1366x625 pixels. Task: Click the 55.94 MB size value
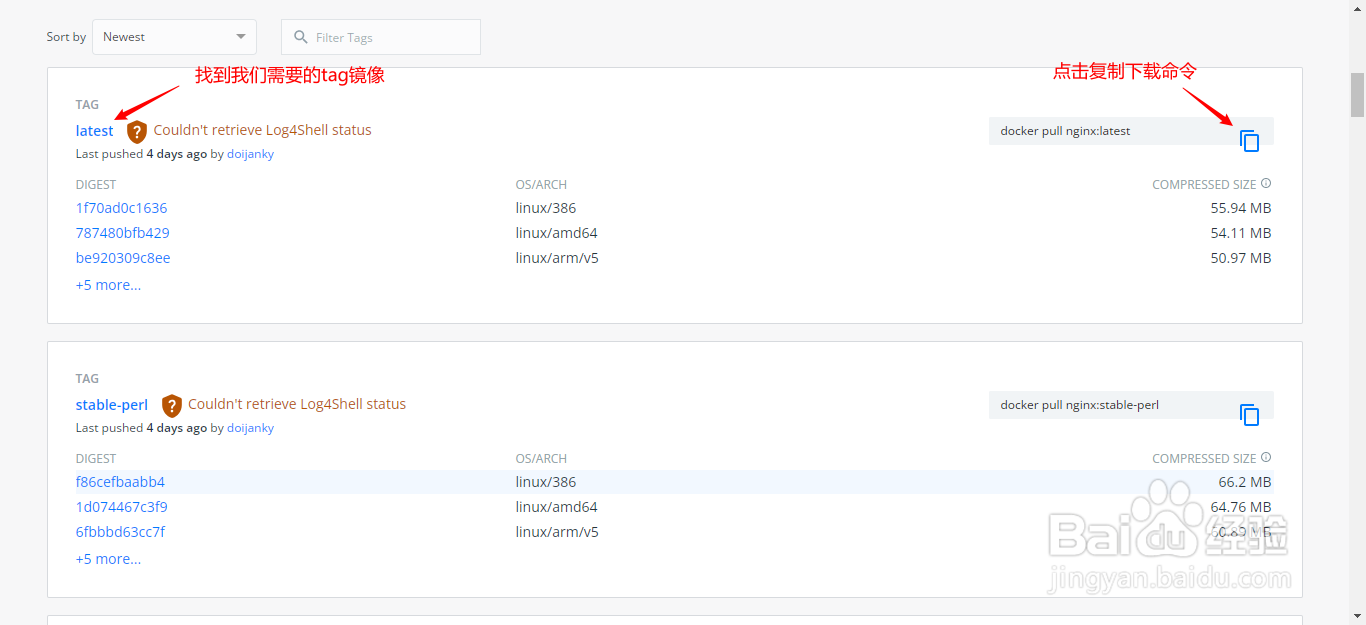(1241, 208)
